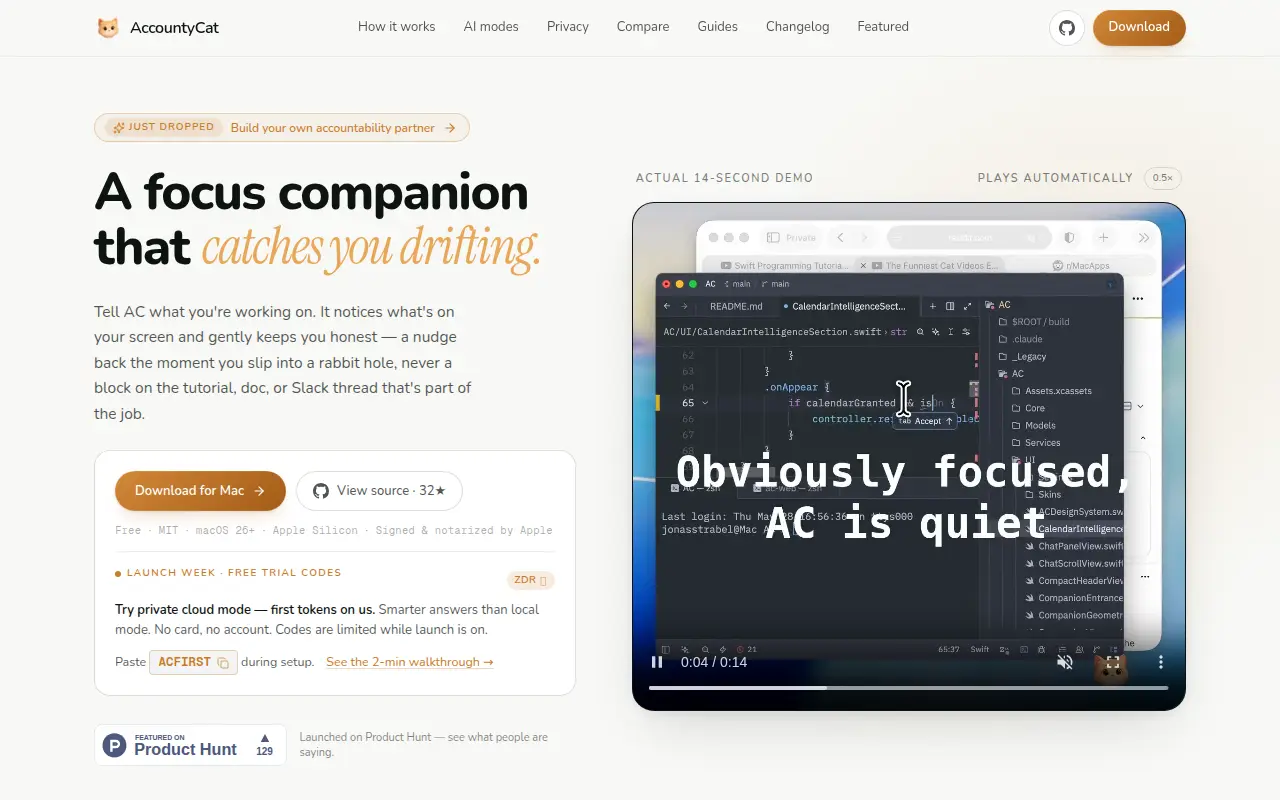Select CalendarIntelligenceSect tab in demo video
1280x800 pixels.
[846, 306]
